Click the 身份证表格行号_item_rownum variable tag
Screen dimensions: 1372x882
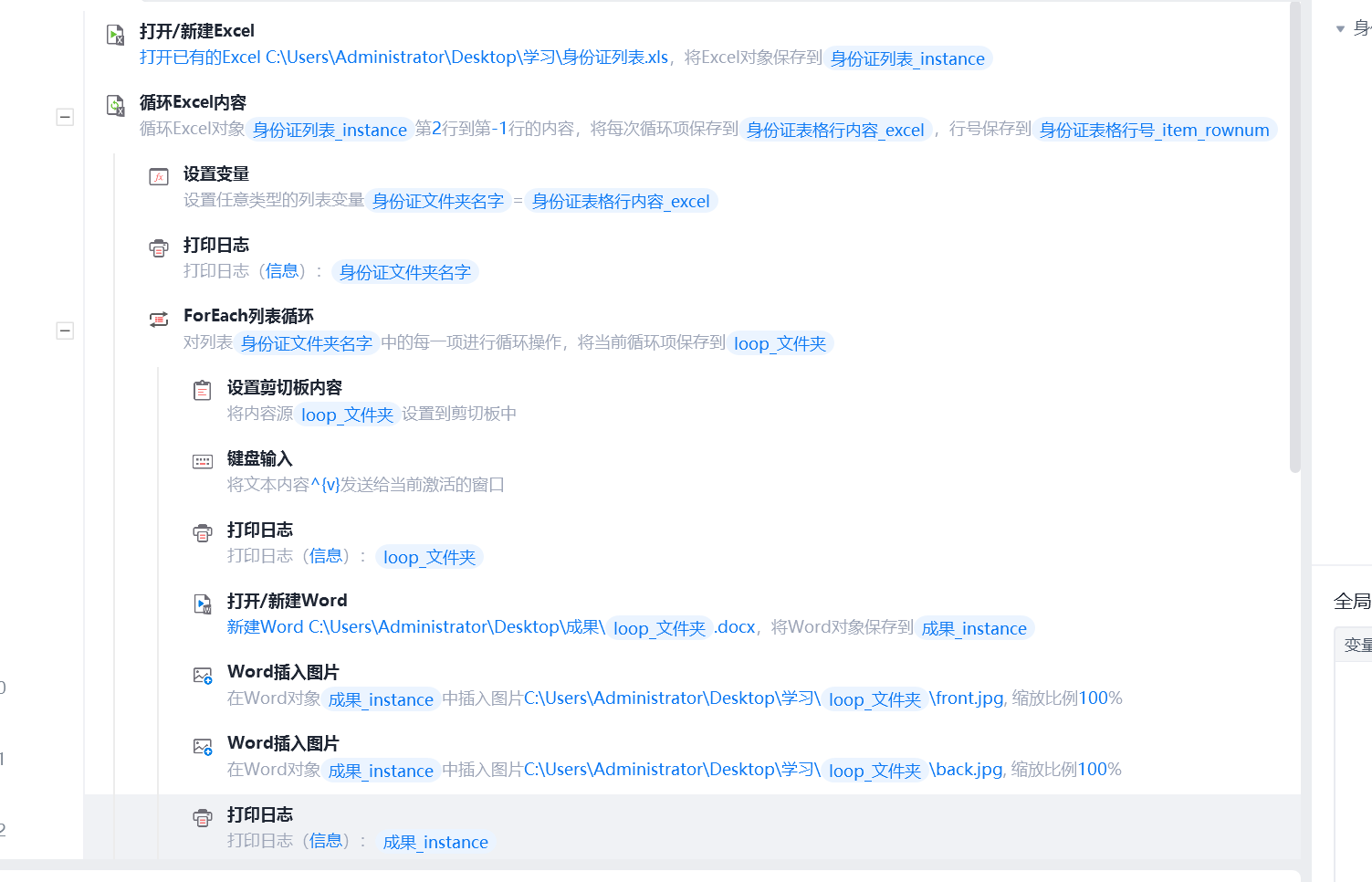point(1154,130)
